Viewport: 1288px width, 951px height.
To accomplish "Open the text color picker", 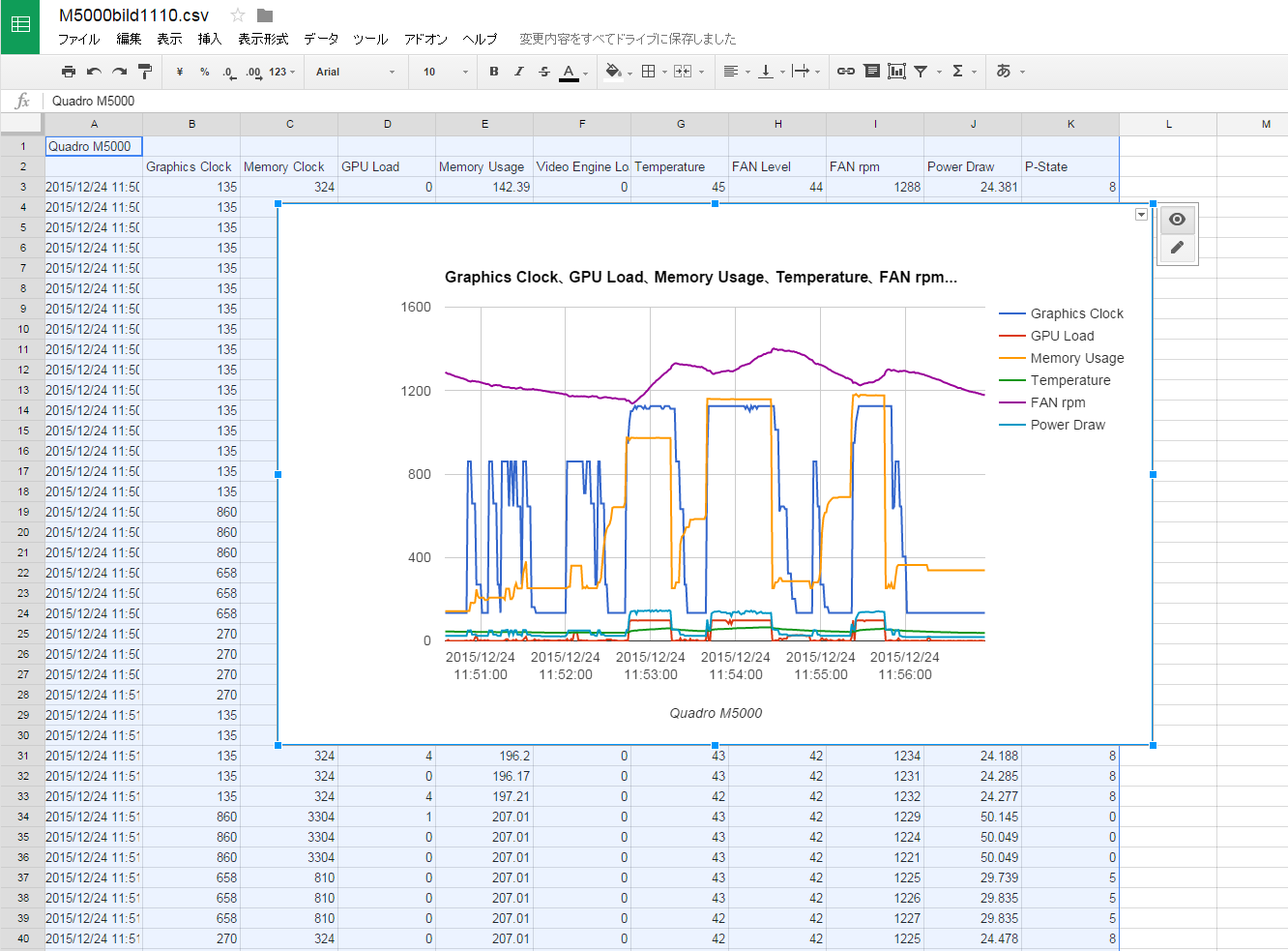I will (x=572, y=73).
